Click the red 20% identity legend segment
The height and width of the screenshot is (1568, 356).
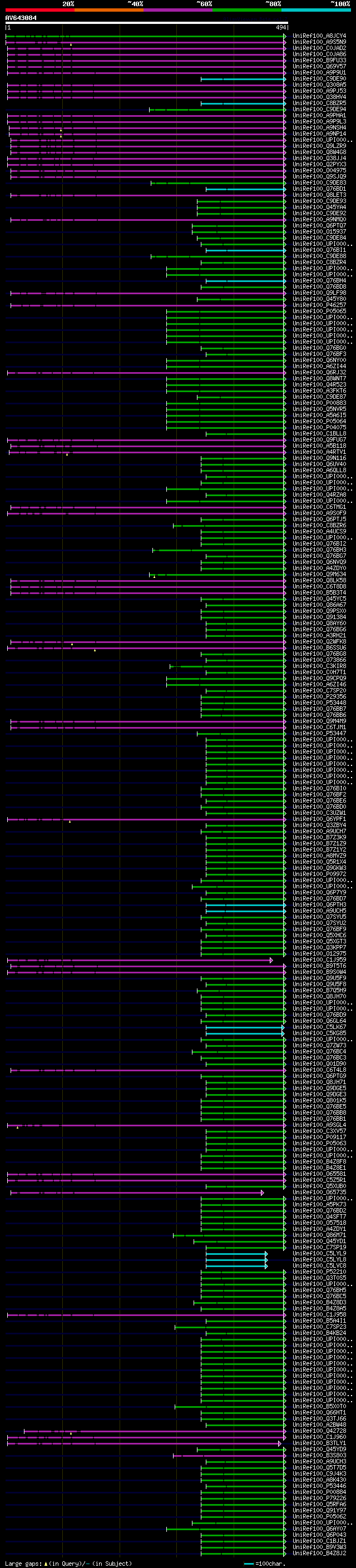click(x=39, y=10)
